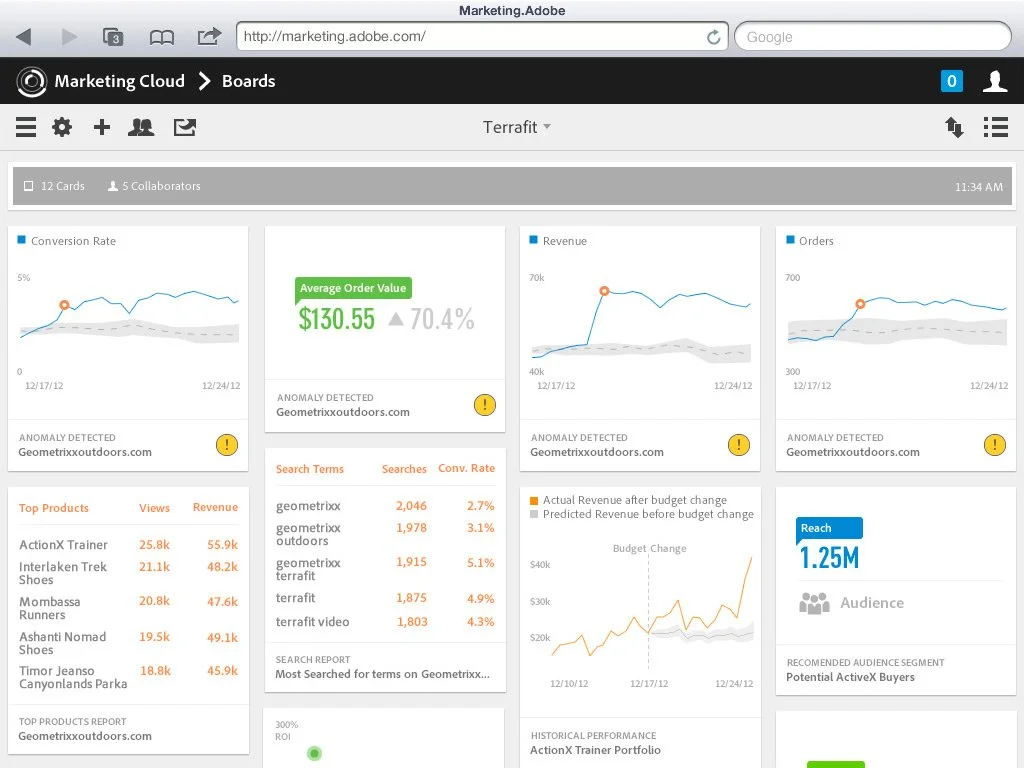
Task: Sort by Conv. Rate column header
Action: click(466, 468)
